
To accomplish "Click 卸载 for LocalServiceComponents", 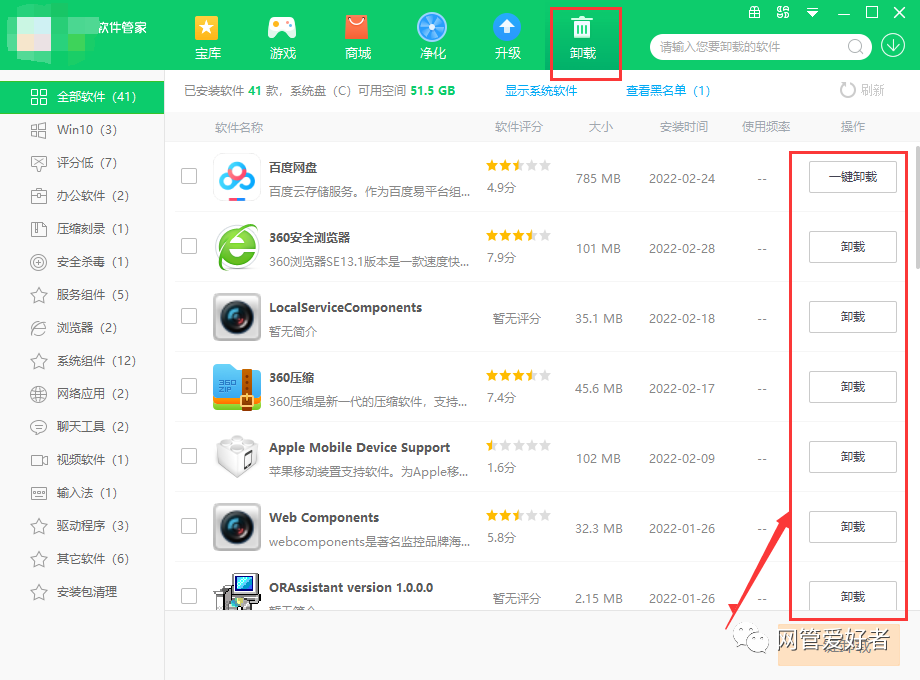I will (853, 317).
